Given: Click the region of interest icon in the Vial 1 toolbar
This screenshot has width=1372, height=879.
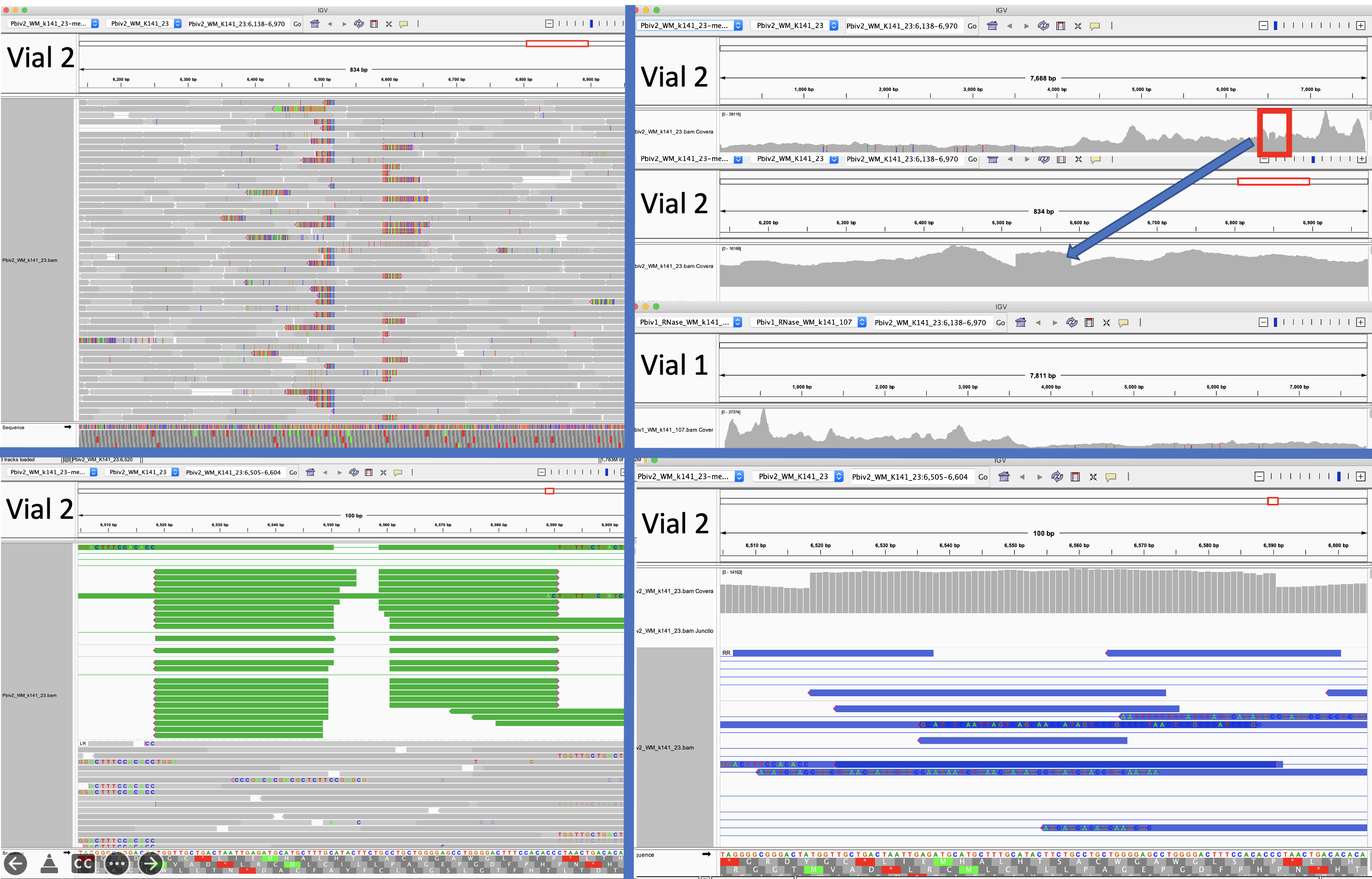Looking at the screenshot, I should 1089,322.
